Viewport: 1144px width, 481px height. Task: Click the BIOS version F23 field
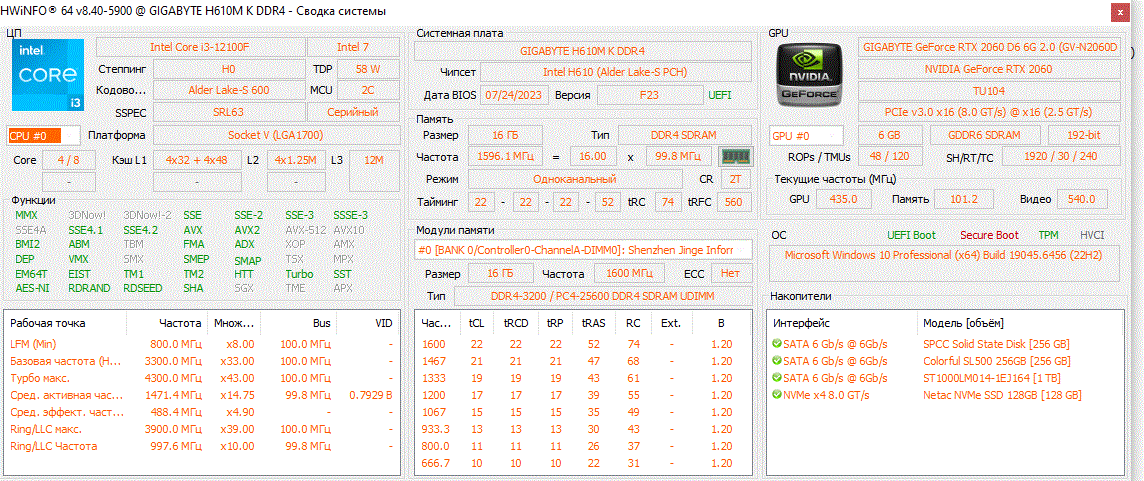point(649,95)
